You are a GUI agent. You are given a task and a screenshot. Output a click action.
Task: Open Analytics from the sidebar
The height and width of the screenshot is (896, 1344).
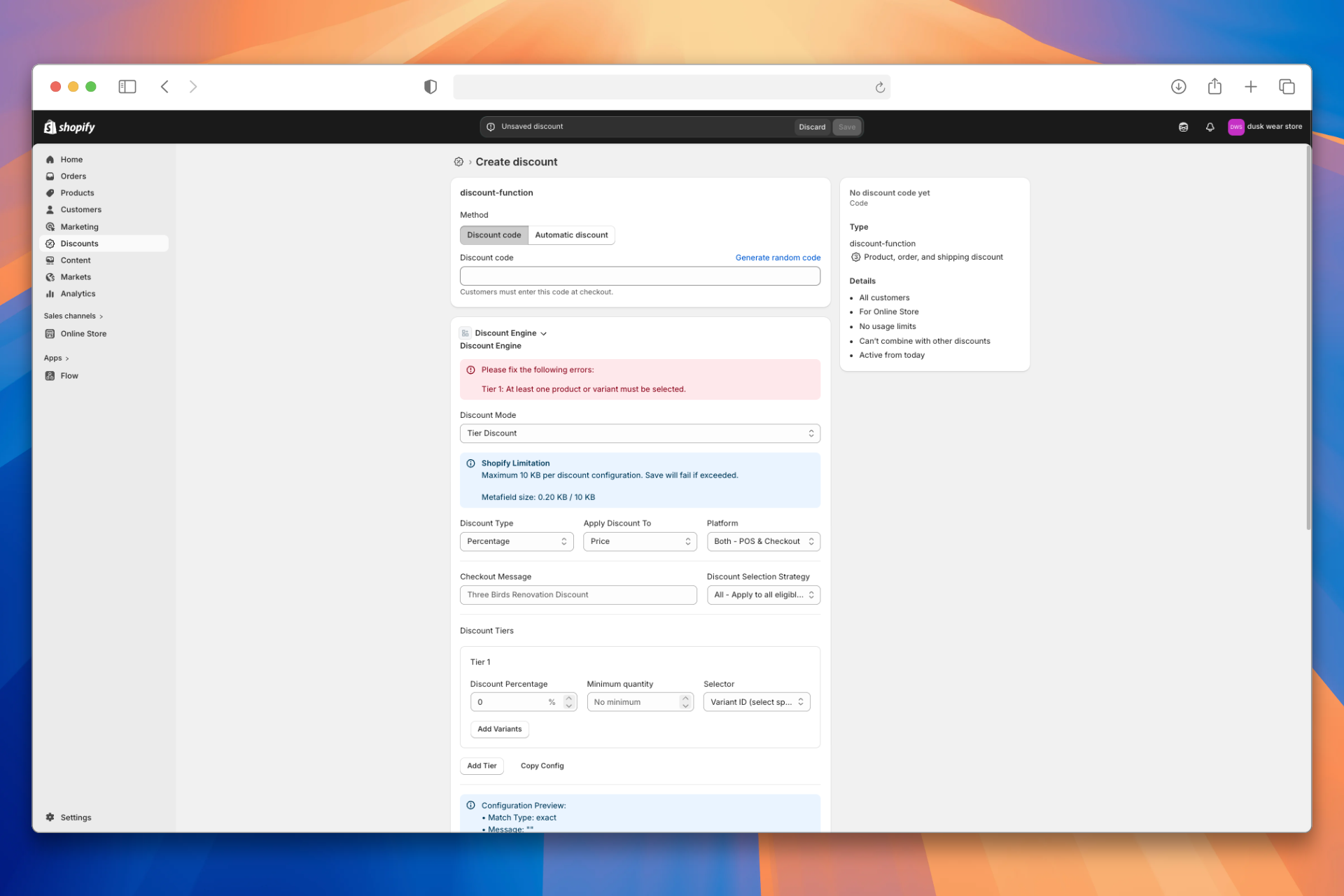click(77, 293)
